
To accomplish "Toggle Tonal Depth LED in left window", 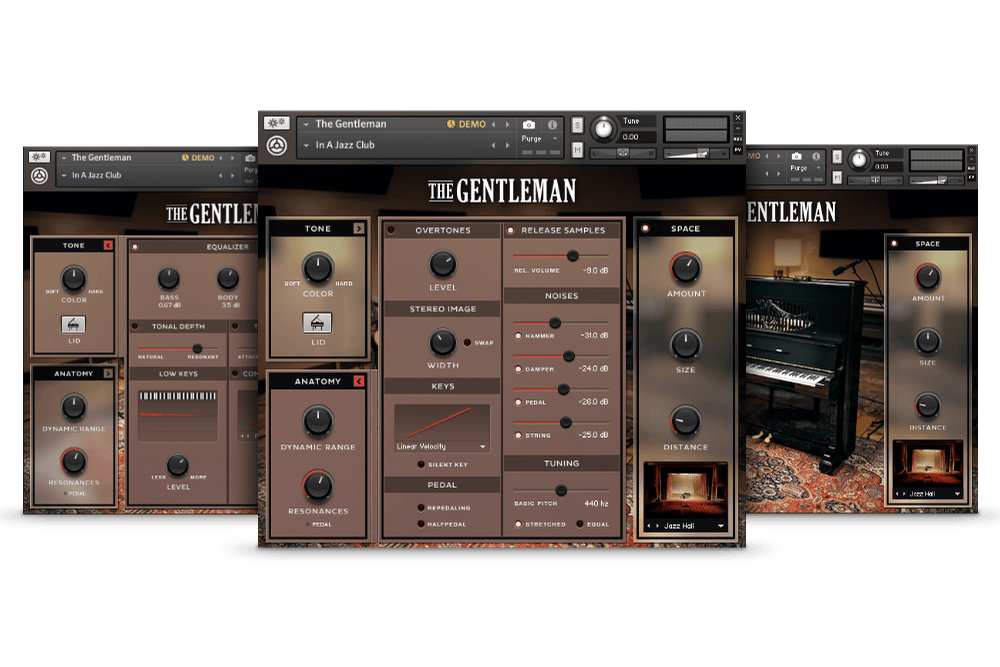I will (x=135, y=326).
